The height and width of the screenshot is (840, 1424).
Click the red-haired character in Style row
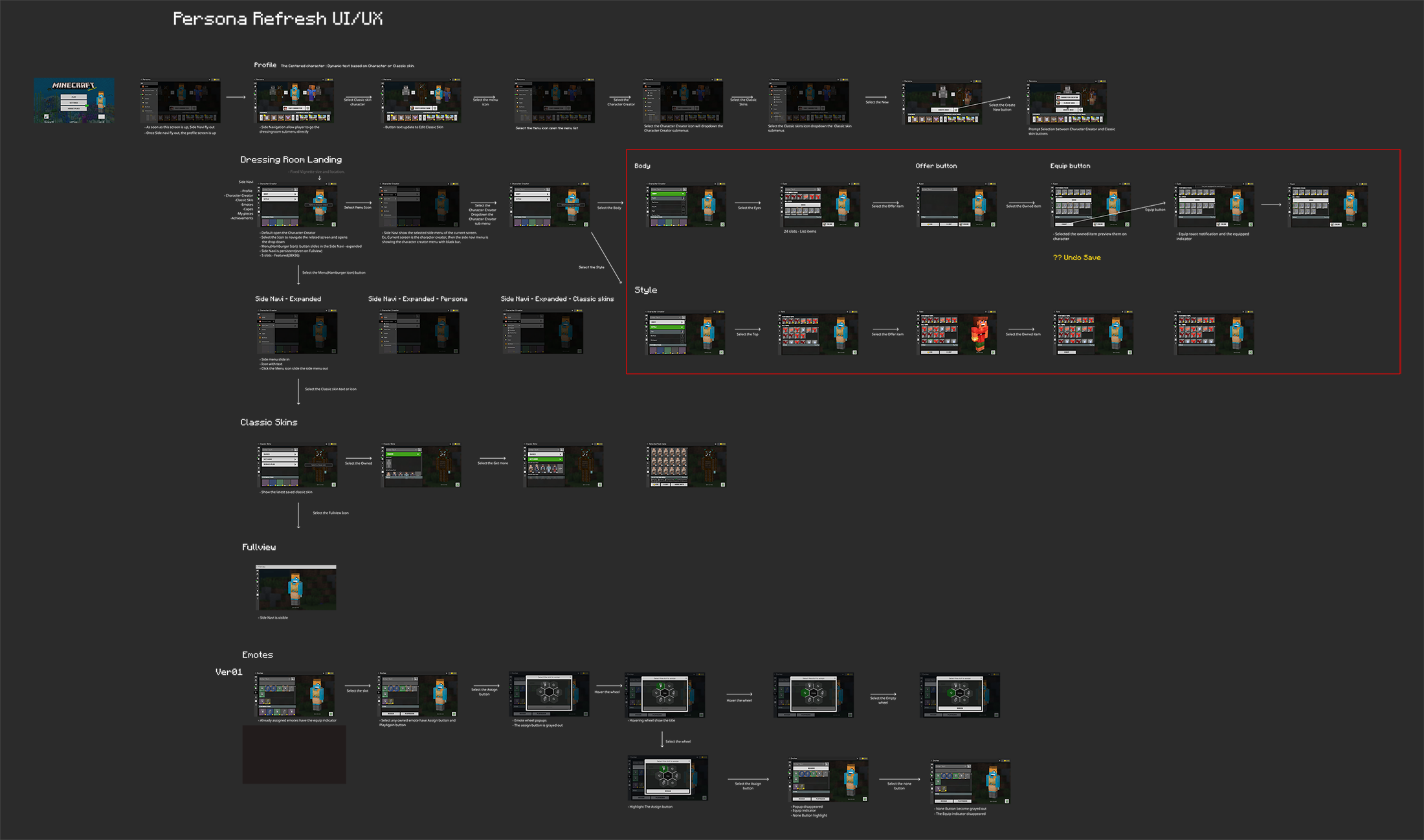click(979, 333)
